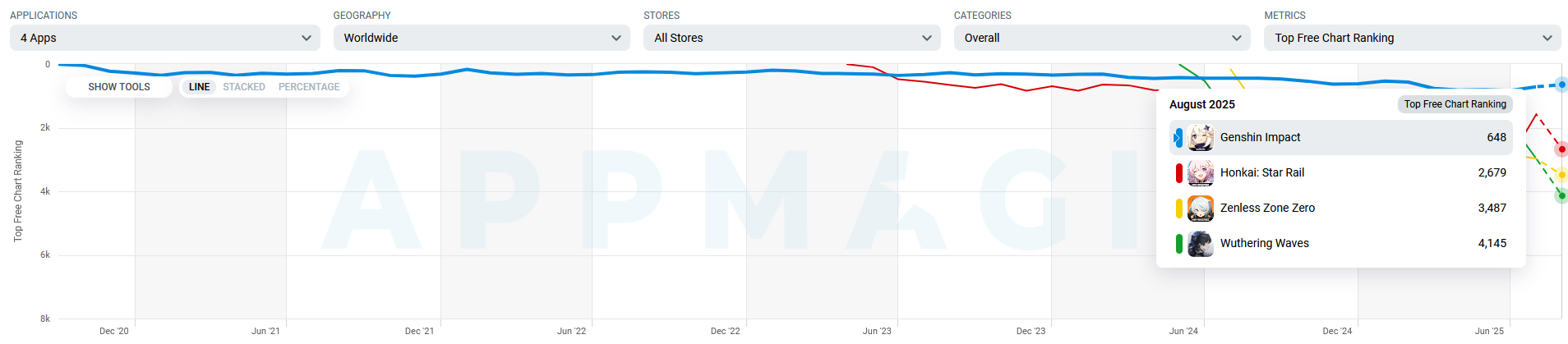The height and width of the screenshot is (344, 1568).
Task: Click the yellow Zenless line endpoint marker
Action: tap(1561, 175)
